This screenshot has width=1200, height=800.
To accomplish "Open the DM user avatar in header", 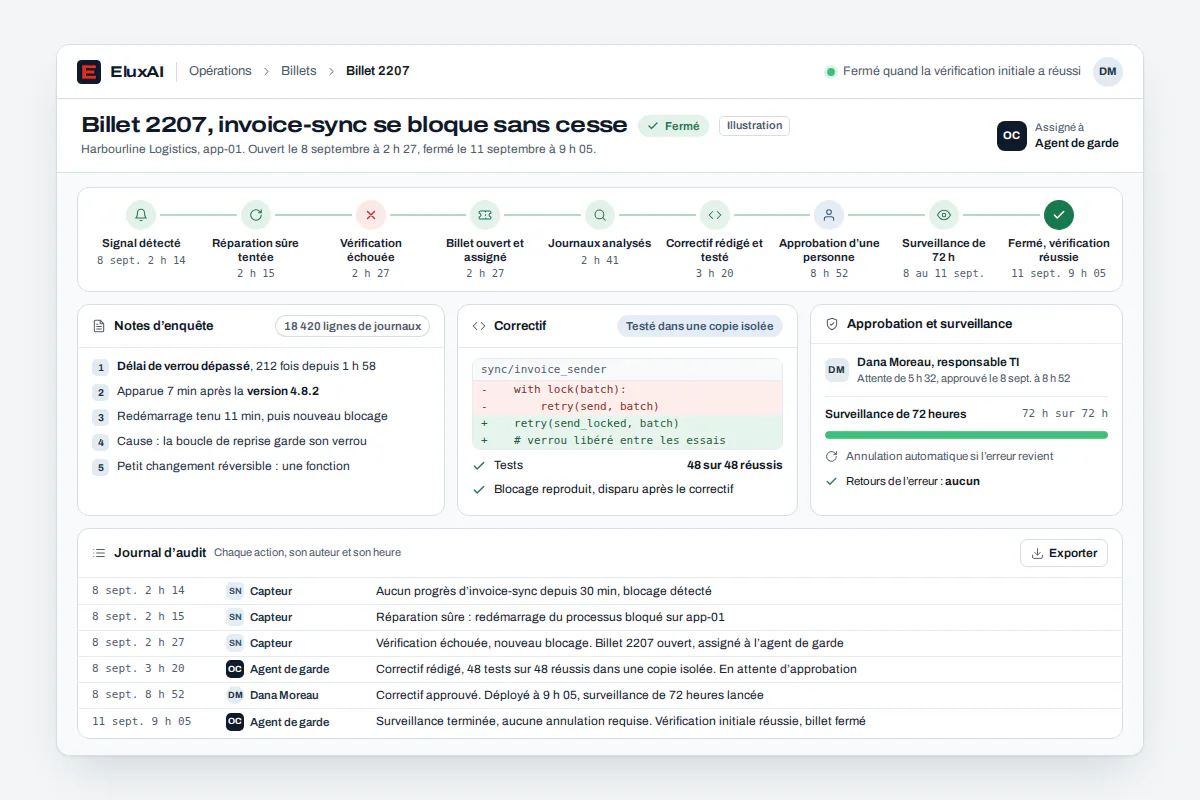I will pyautogui.click(x=1108, y=72).
